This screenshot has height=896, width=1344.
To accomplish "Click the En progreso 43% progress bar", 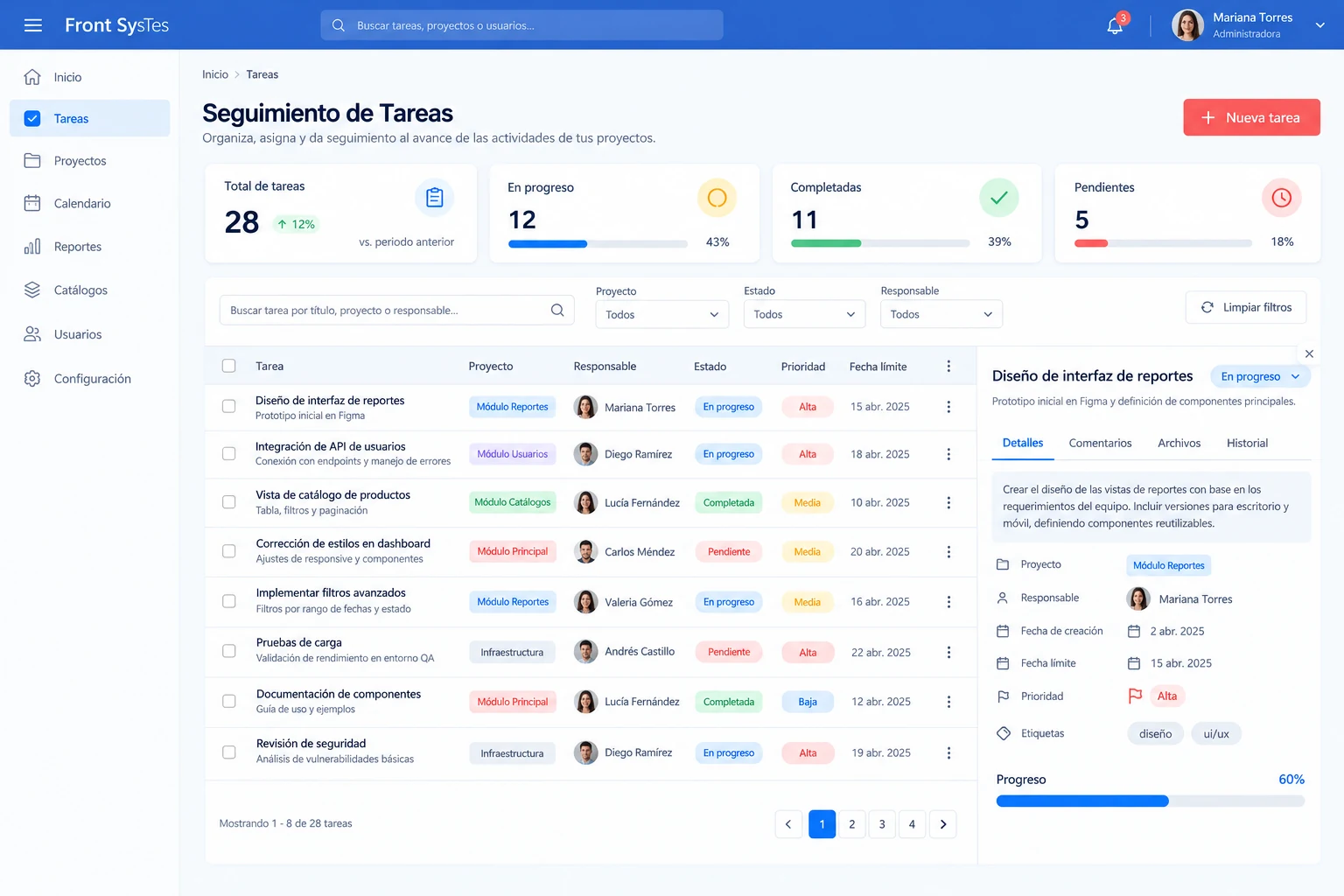I will click(x=598, y=244).
